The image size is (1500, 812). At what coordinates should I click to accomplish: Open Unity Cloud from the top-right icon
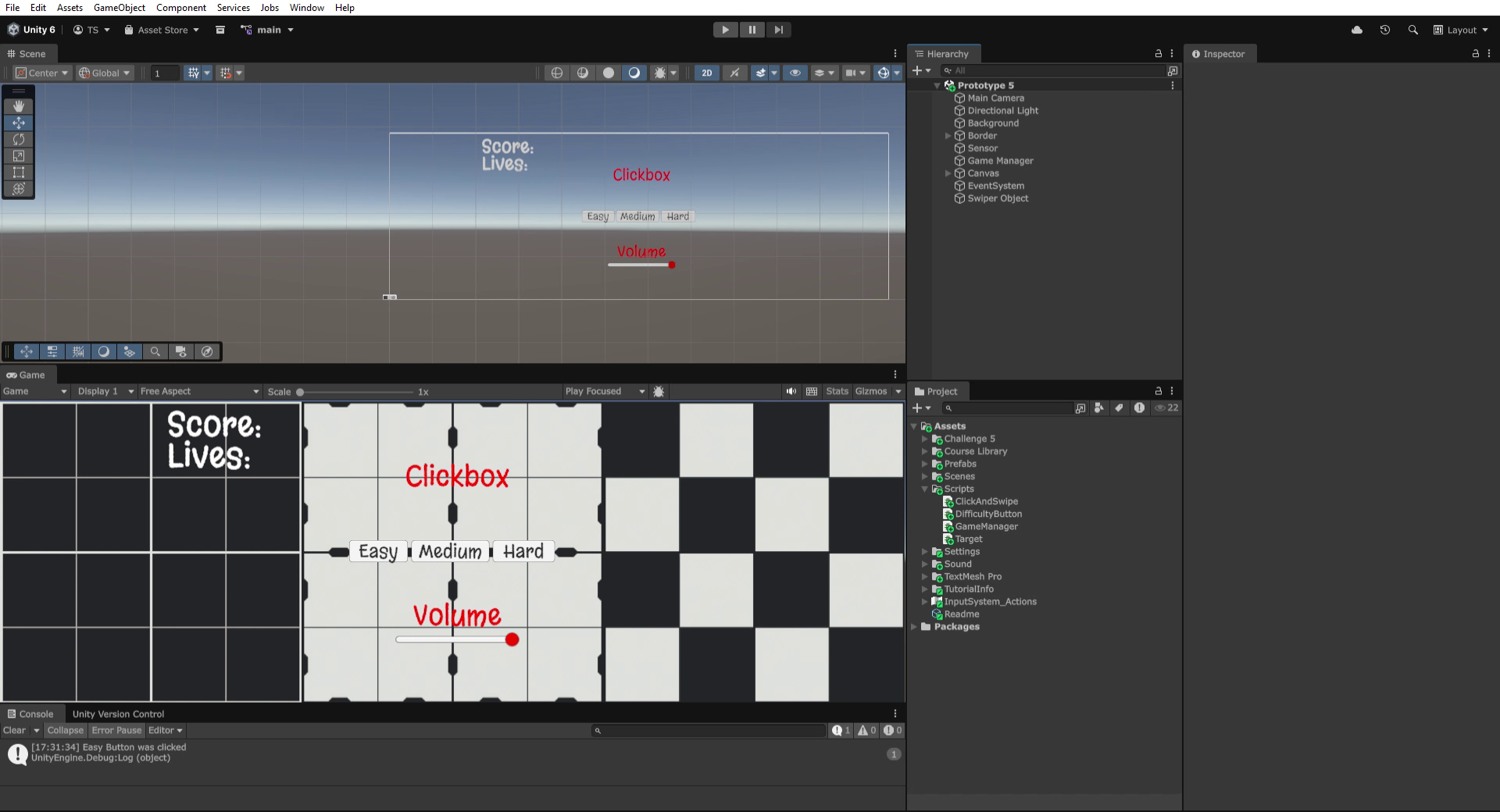tap(1356, 30)
